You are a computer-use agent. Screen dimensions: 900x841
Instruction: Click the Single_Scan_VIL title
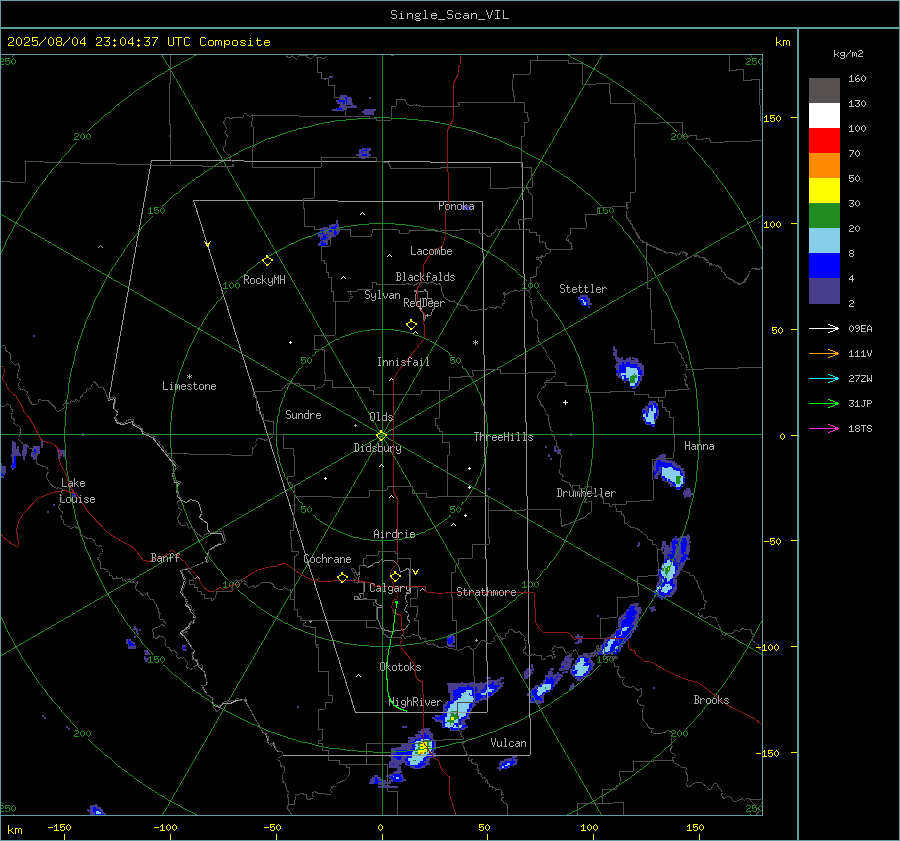[x=449, y=15]
